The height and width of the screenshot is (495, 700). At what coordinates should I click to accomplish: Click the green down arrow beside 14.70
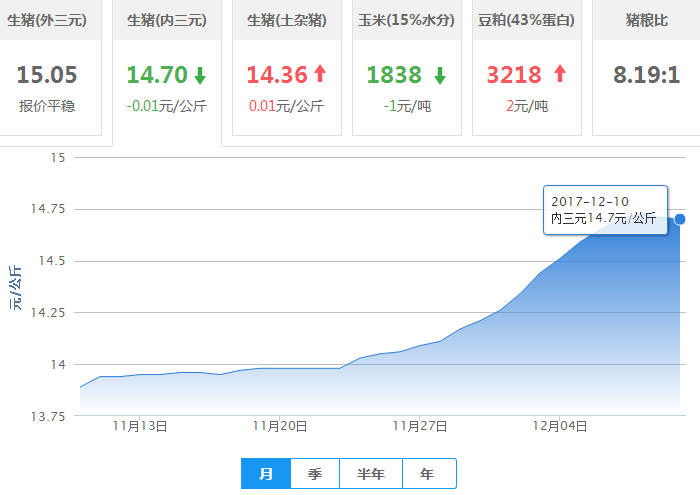coord(200,75)
